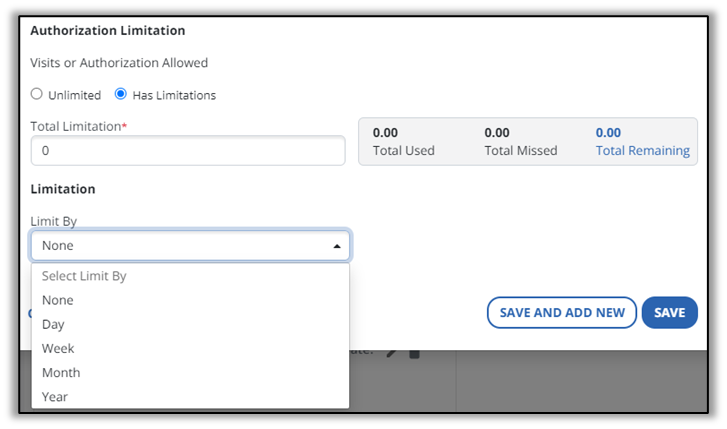Image resolution: width=727 pixels, height=429 pixels.
Task: Pick Year in the Limit By options
Action: [55, 396]
